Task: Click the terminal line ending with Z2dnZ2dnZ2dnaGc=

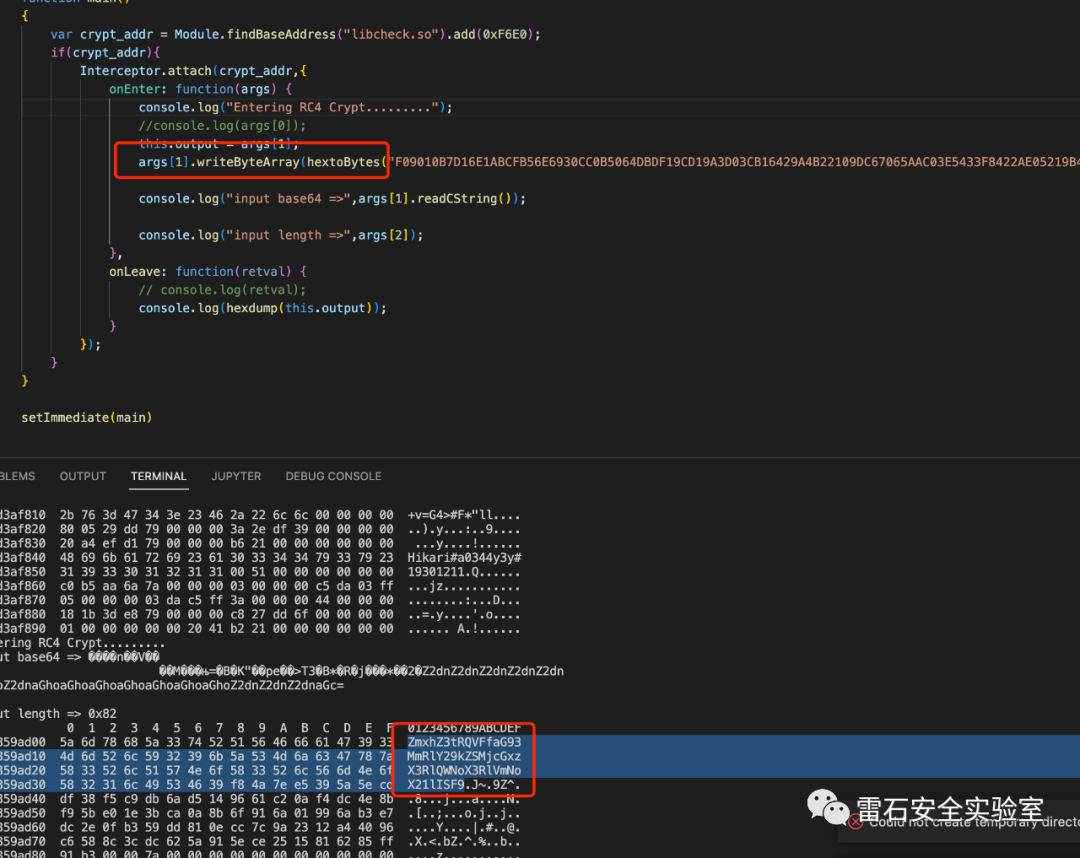Action: coord(172,685)
